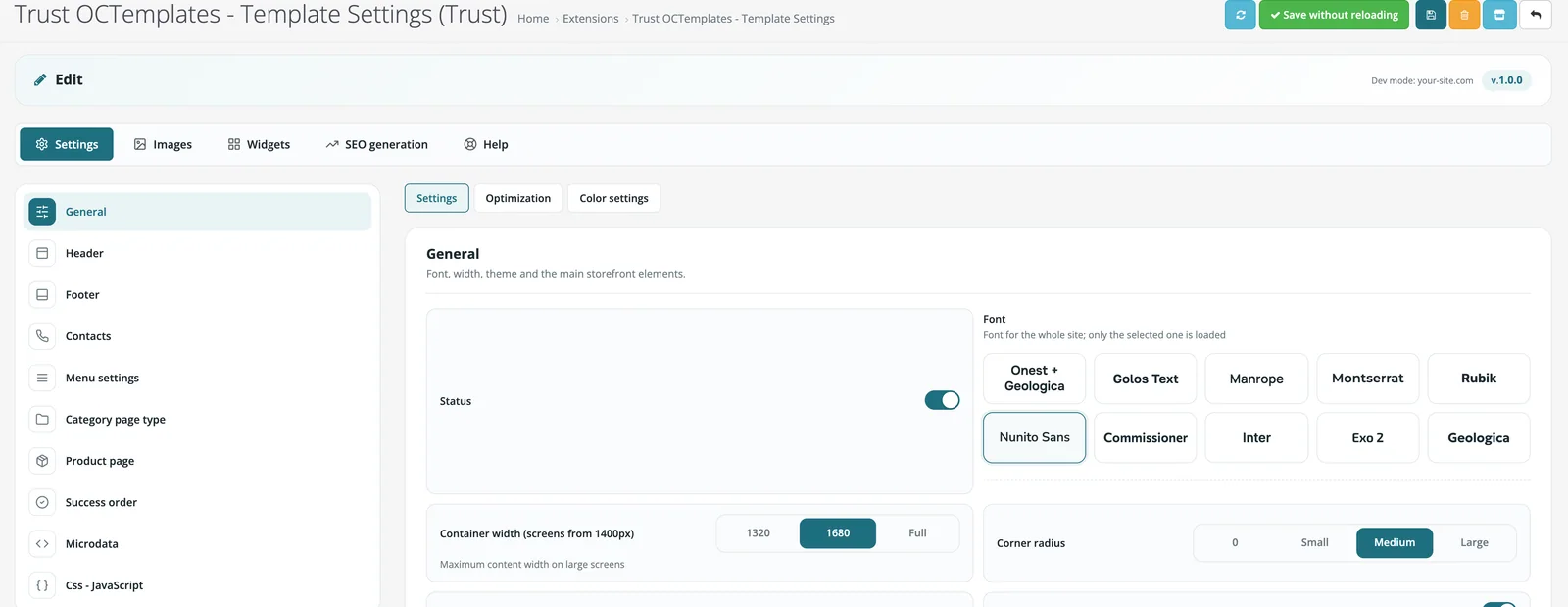
Task: Click the v.1.0.0 version badge
Action: coord(1506,80)
